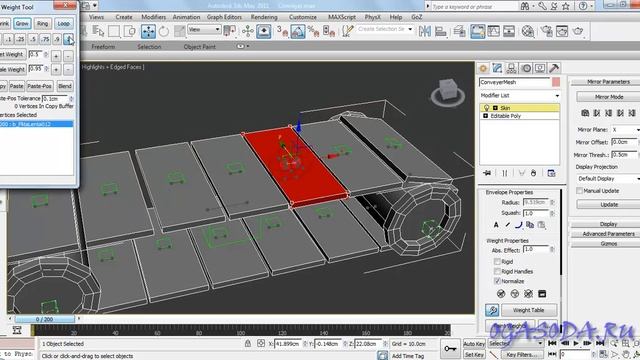Open Render Setup icon

click(547, 31)
